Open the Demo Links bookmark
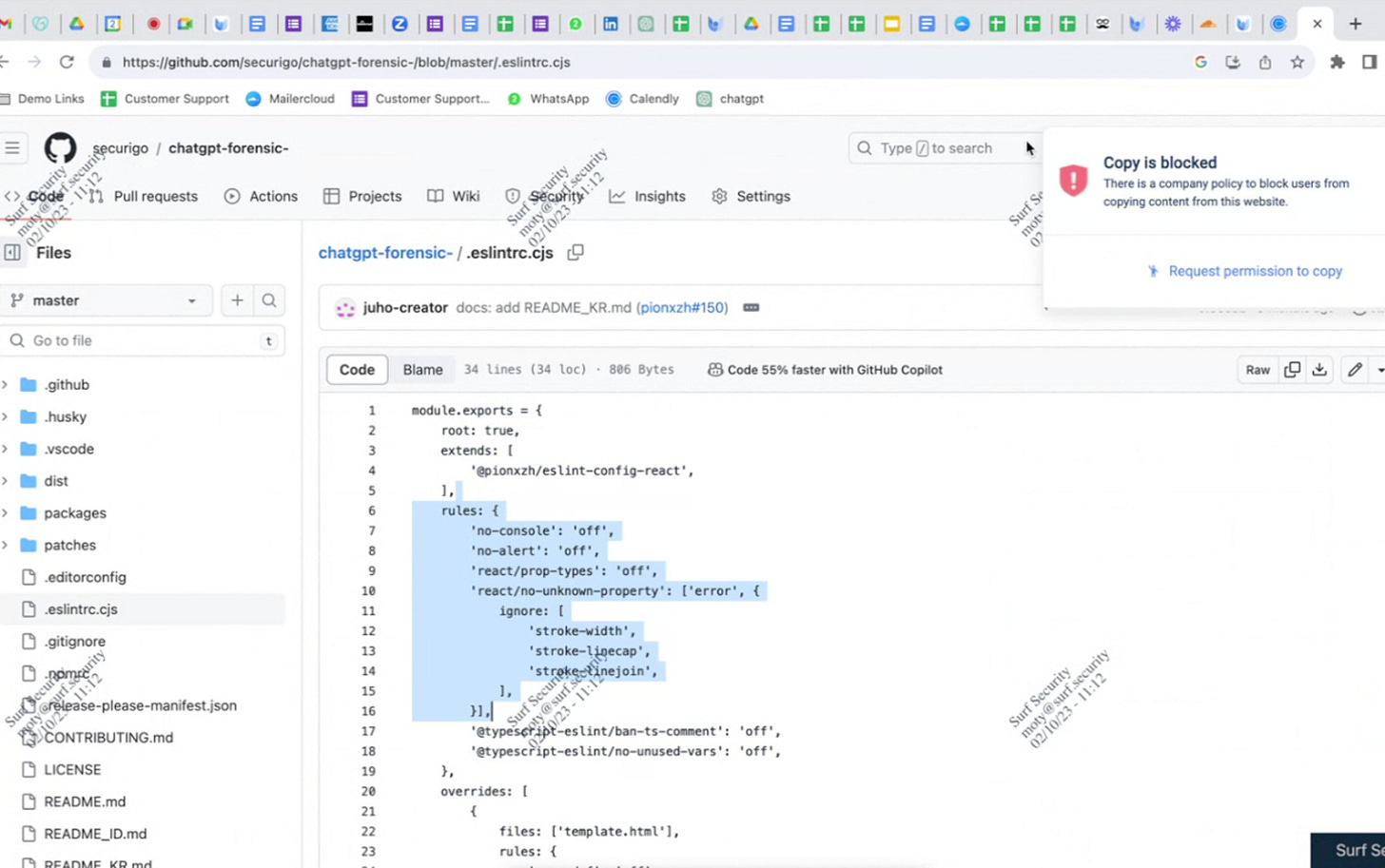The image size is (1385, 868). tap(43, 99)
